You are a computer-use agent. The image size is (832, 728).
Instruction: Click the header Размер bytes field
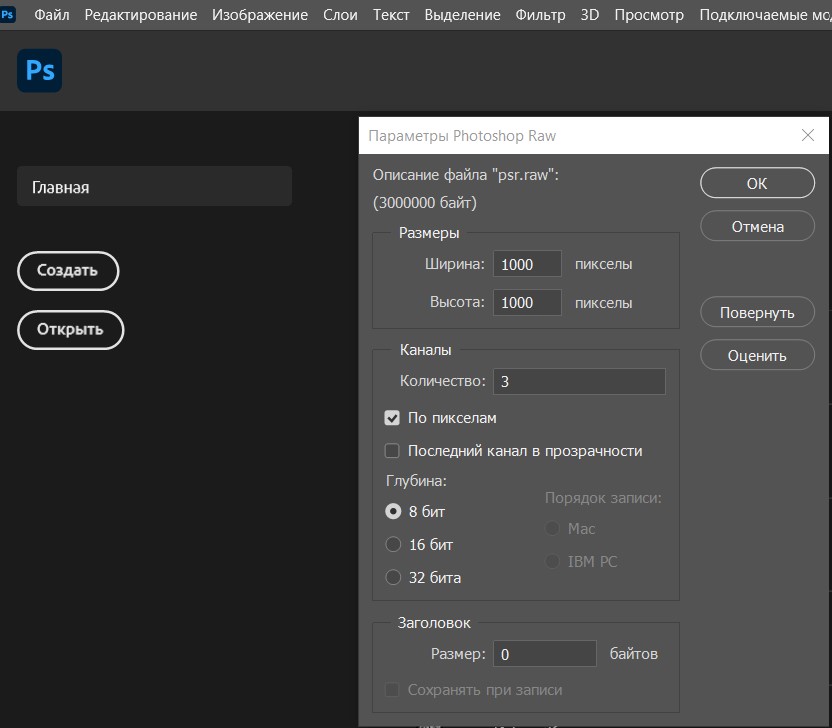point(544,654)
